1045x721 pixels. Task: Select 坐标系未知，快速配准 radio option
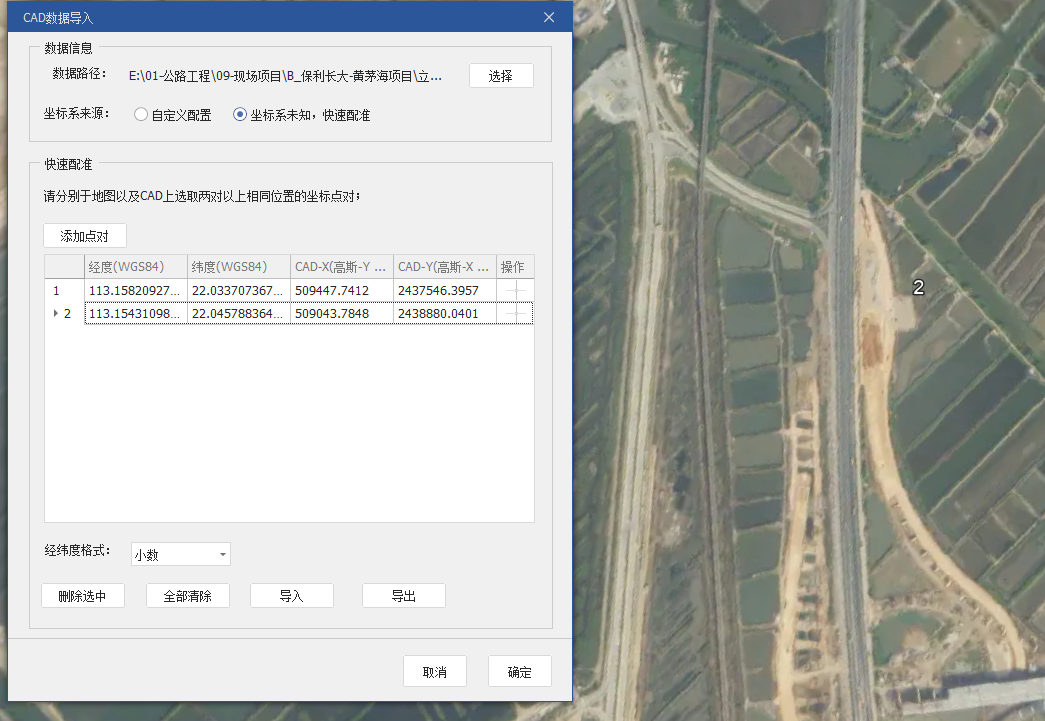240,115
